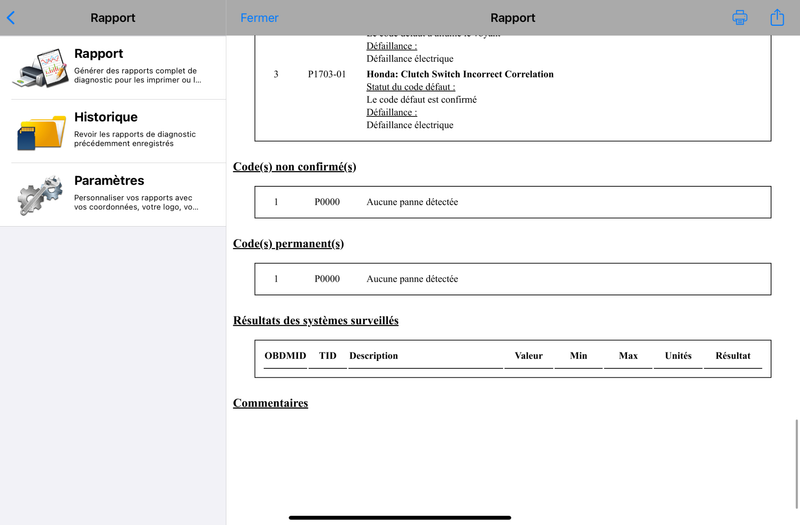Open the Historique menu entry
The image size is (800, 525).
tap(113, 132)
